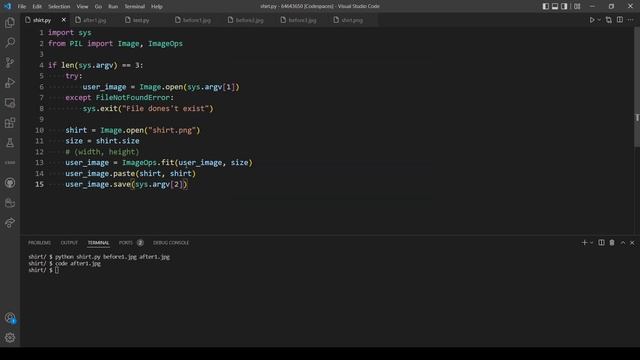This screenshot has height=360, width=640.
Task: Switch to the shirt.png tab
Action: click(x=352, y=20)
